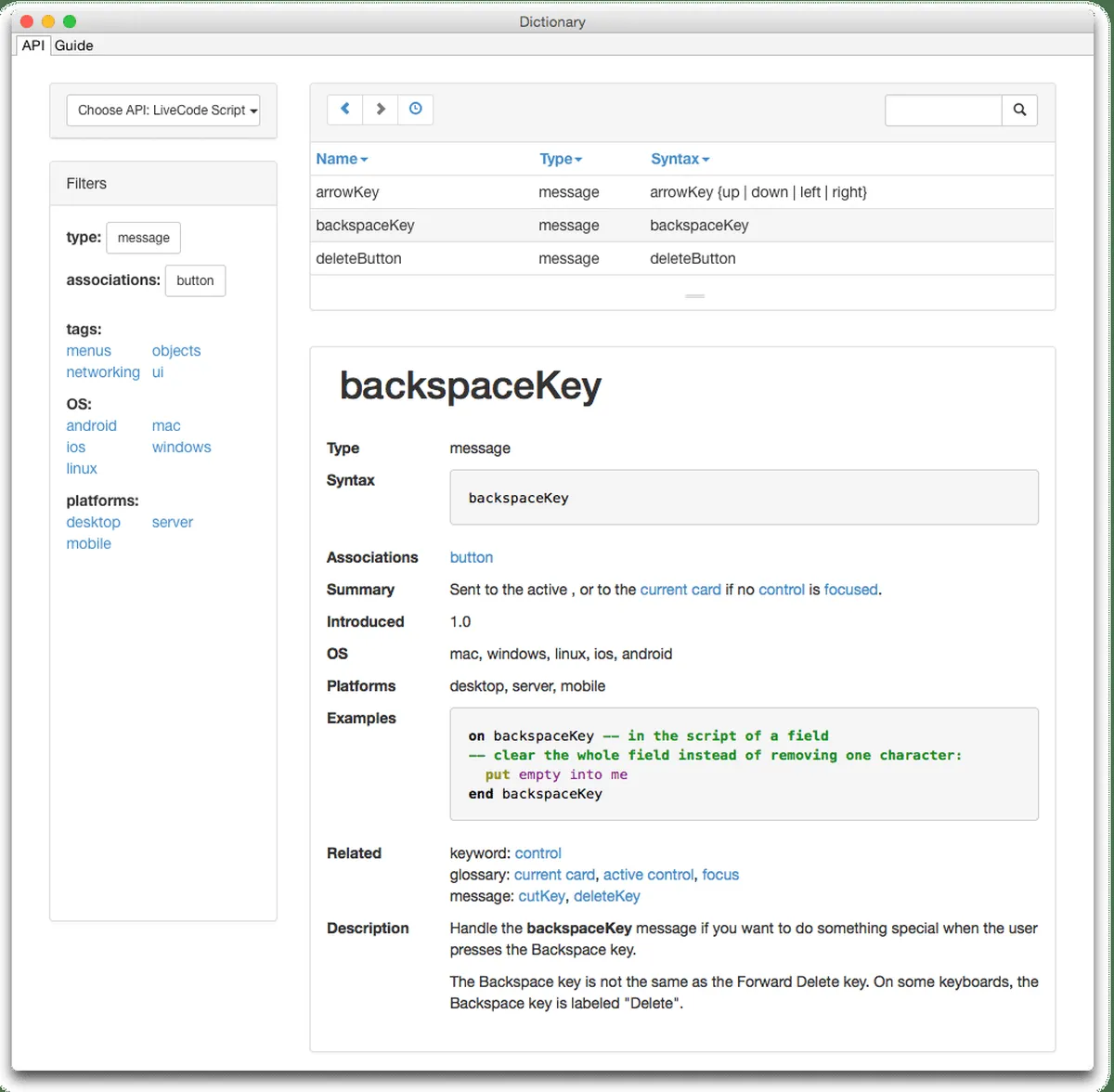Expand the Syntax column header dropdown
The width and height of the screenshot is (1114, 1092).
[680, 159]
